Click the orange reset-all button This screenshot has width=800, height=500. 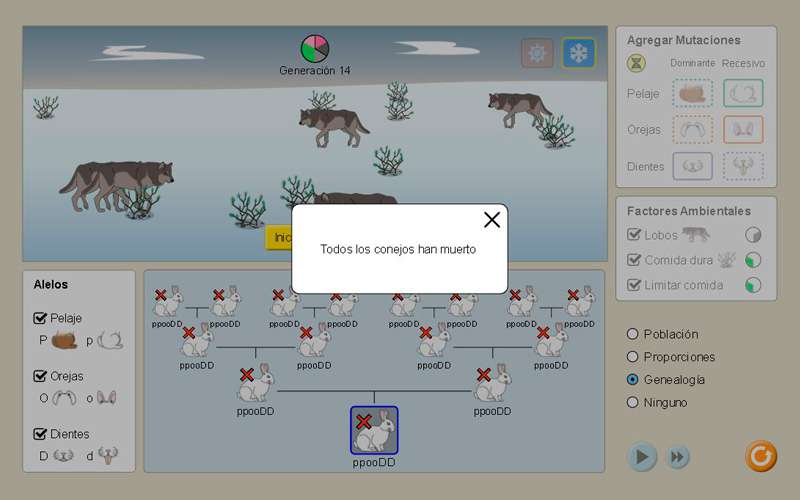click(x=760, y=456)
